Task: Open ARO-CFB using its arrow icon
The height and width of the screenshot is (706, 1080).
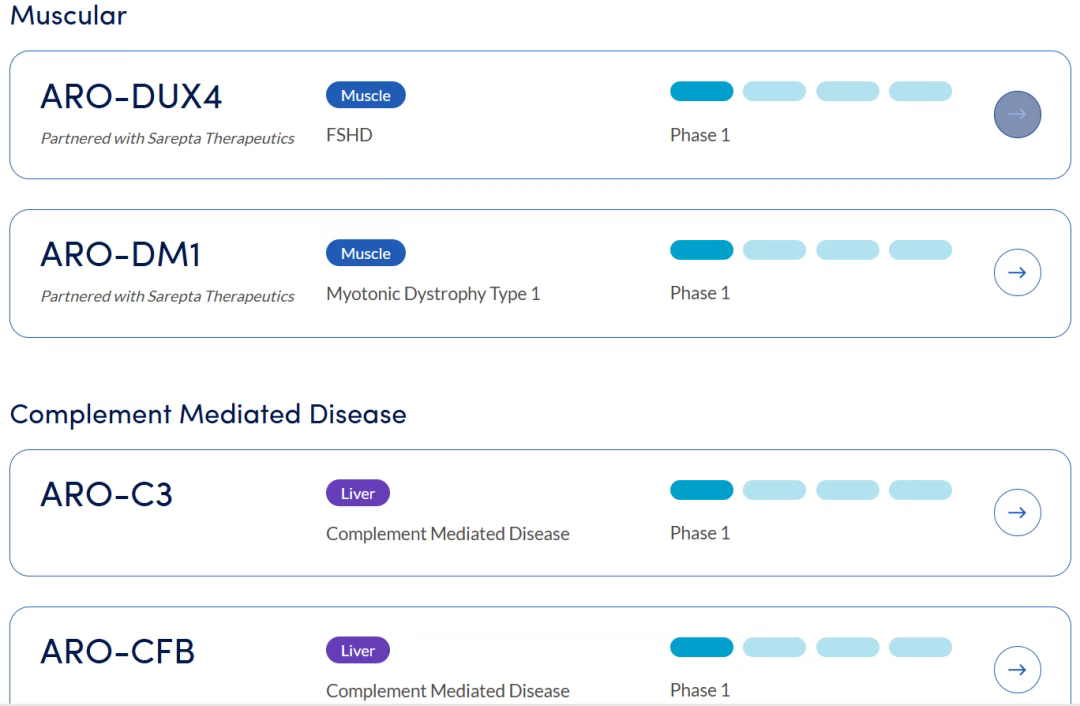Action: click(1017, 670)
